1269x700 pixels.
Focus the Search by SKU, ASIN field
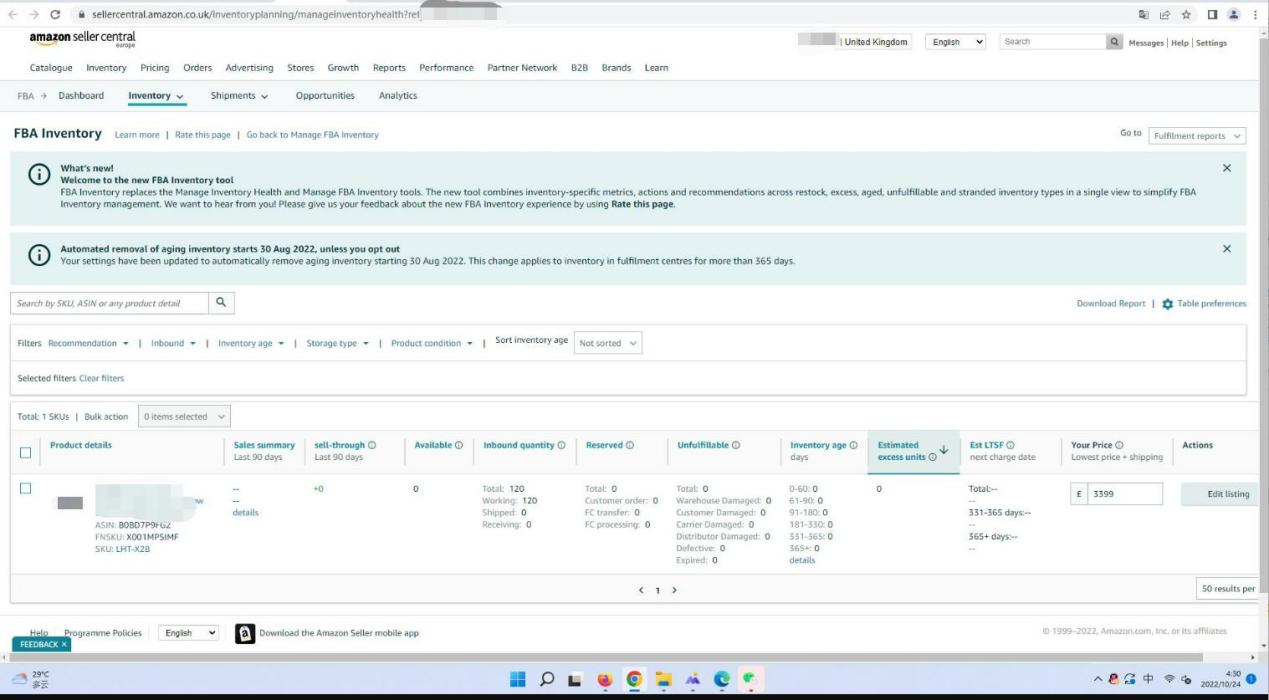[110, 303]
